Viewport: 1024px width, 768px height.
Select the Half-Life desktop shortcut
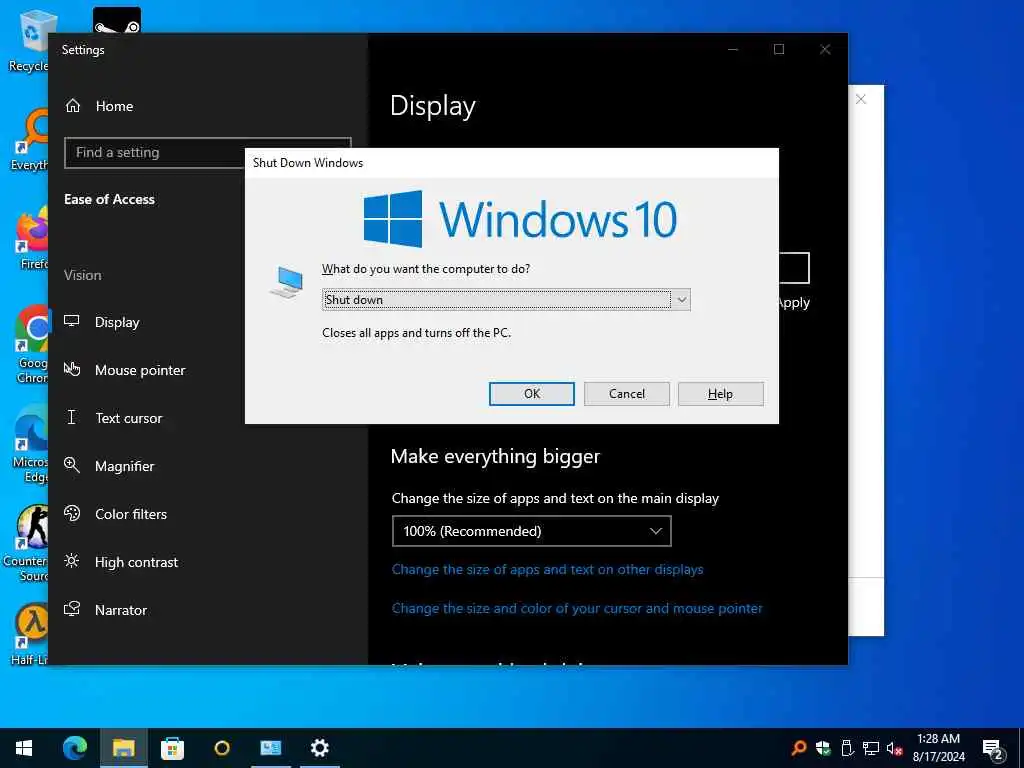click(x=30, y=635)
